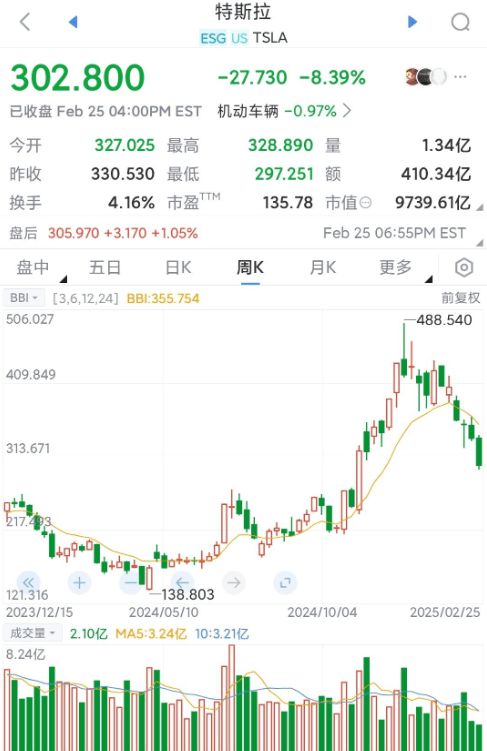This screenshot has width=487, height=751.
Task: Tap the BBI:355.754 value
Action: point(163,298)
